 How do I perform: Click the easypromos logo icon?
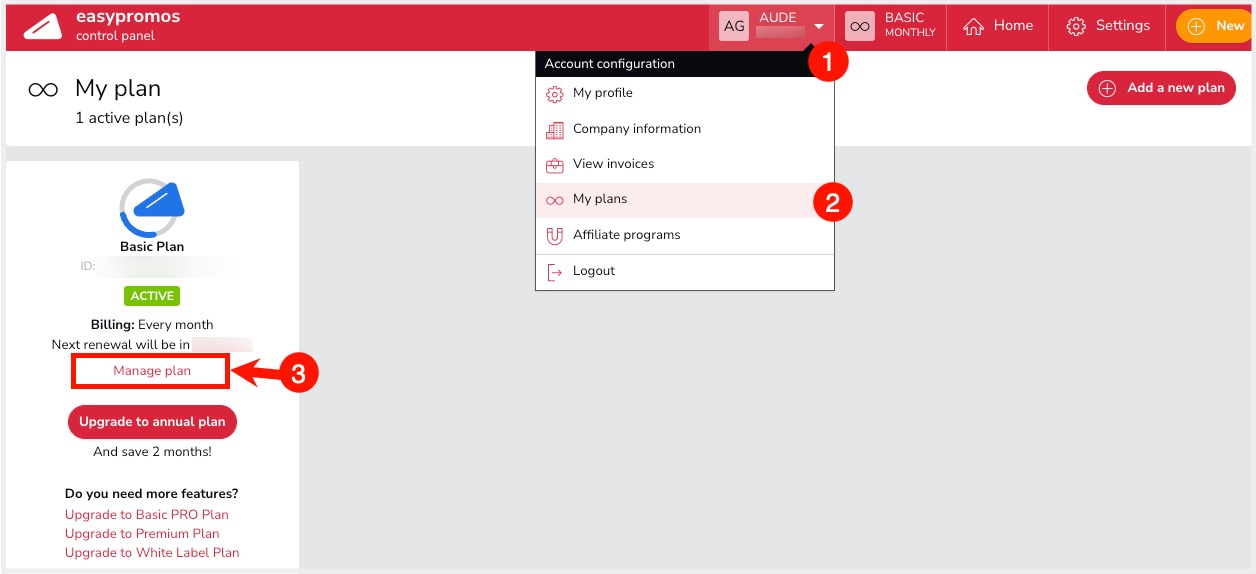pos(43,26)
